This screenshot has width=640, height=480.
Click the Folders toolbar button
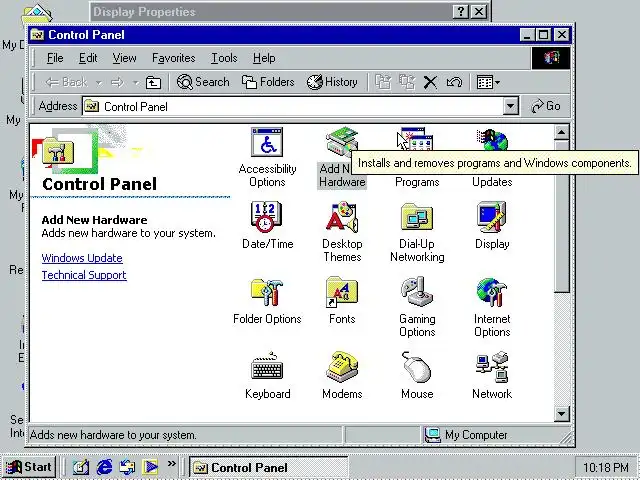point(268,82)
